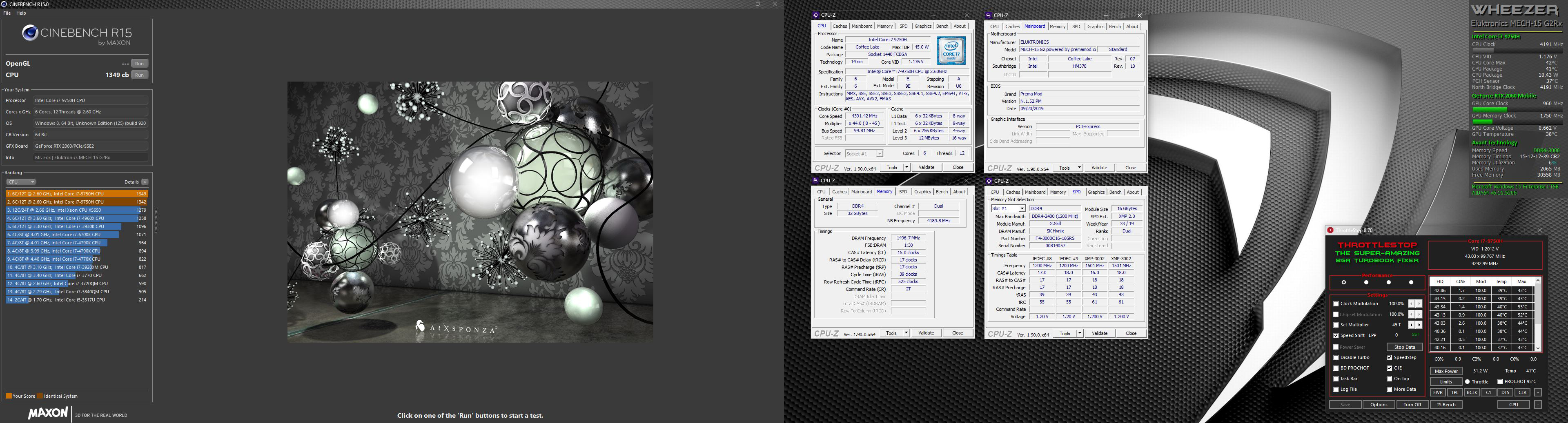
Task: Click the Turn Off button in ThrottleStop
Action: (1412, 405)
